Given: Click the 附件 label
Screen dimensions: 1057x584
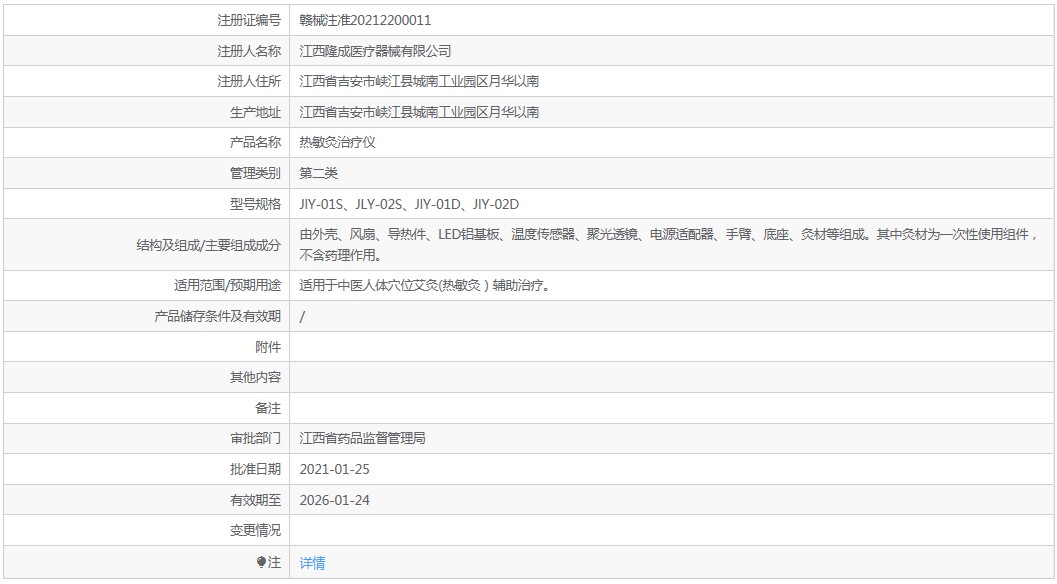Looking at the screenshot, I should click(268, 347).
